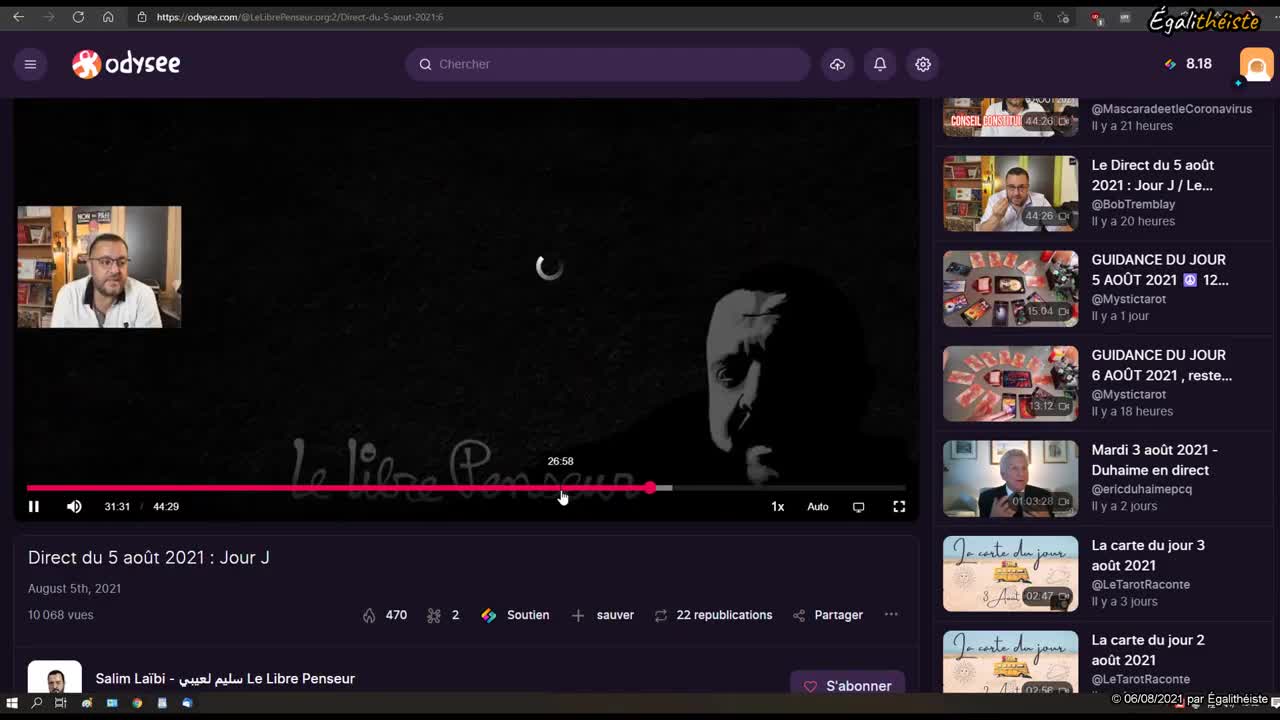
Task: Open the @ericduhaimepcq channel link
Action: (x=1141, y=489)
